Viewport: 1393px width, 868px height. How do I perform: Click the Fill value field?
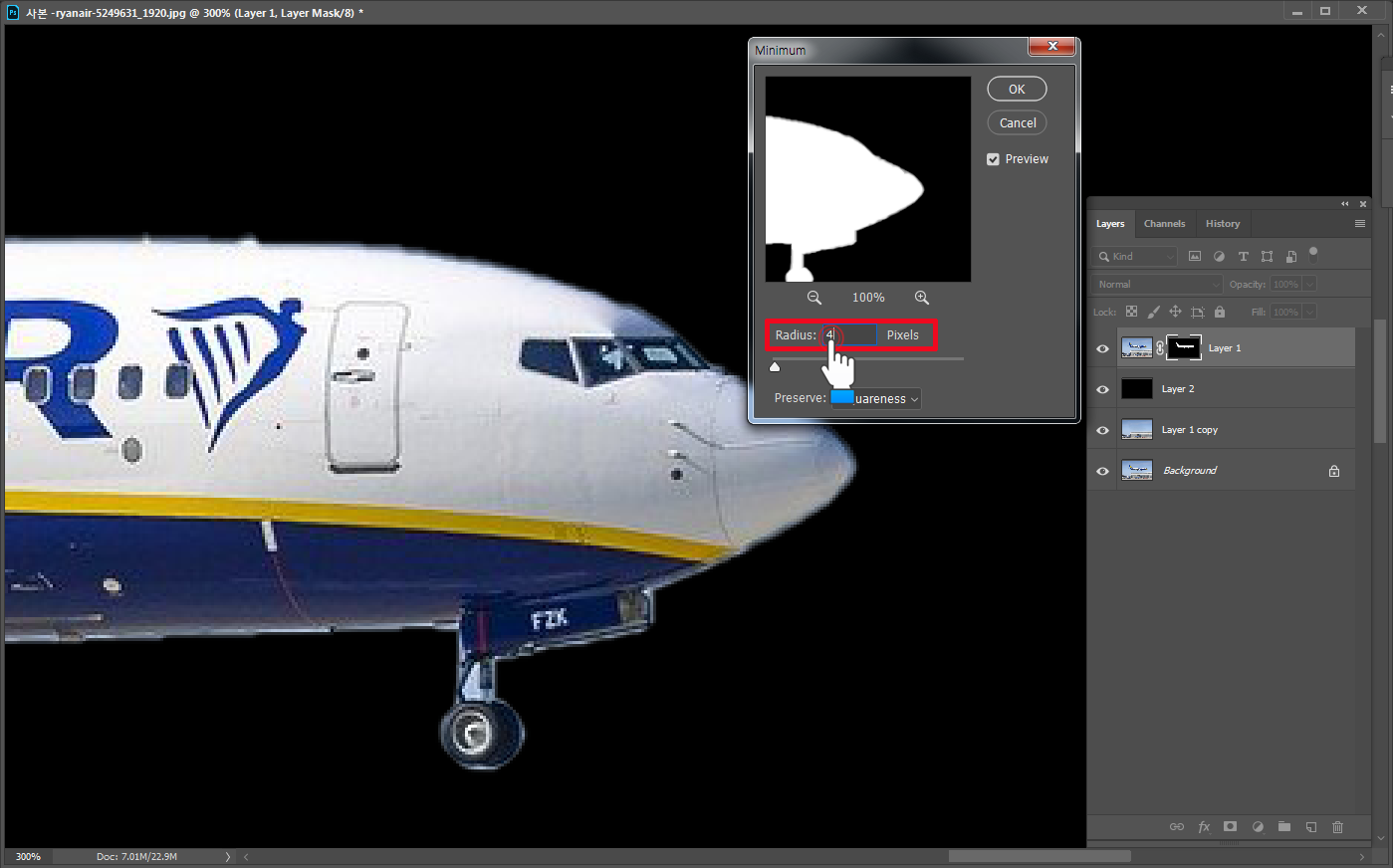(1285, 312)
